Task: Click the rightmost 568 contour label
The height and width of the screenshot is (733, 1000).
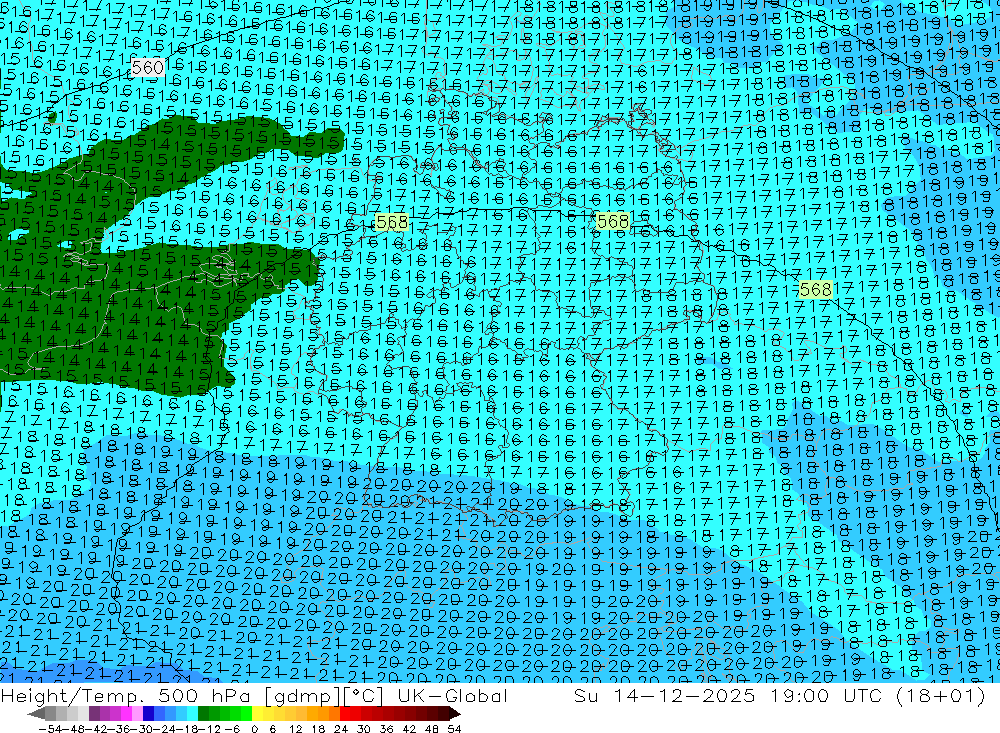Action: [816, 290]
